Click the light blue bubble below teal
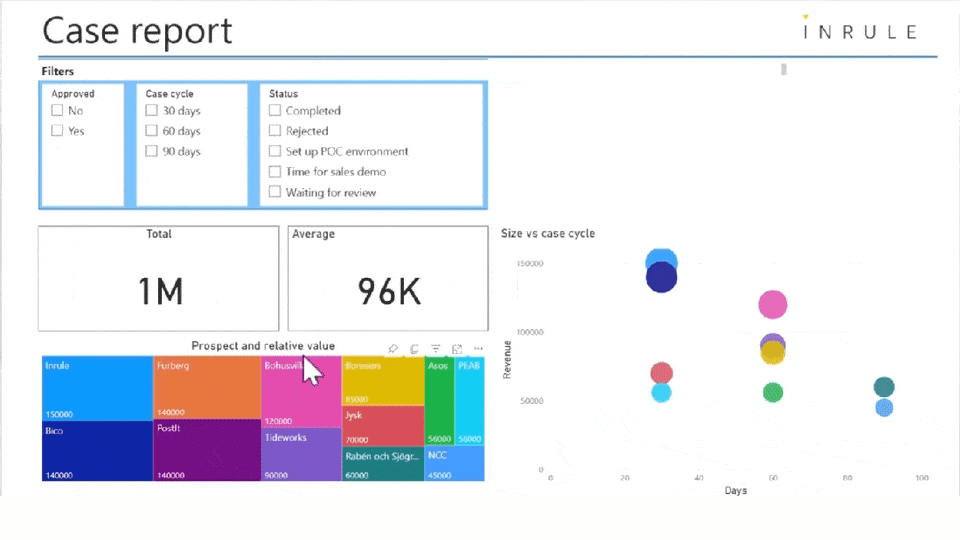The image size is (960, 540). tap(884, 408)
